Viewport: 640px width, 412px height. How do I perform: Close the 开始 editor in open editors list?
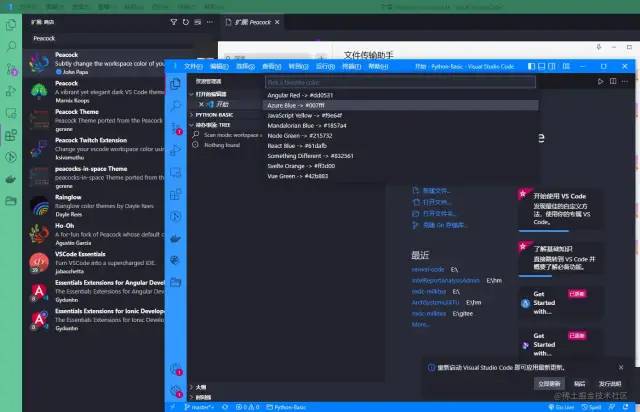coord(201,105)
